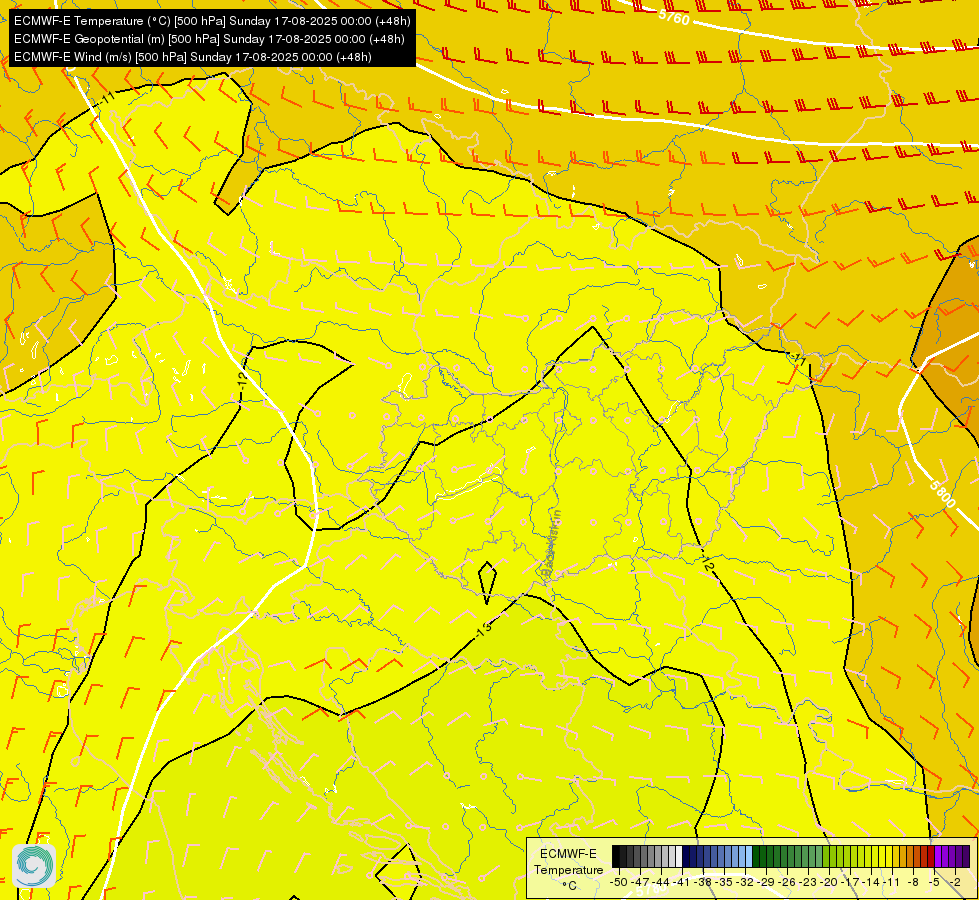Click the -13 isotherm contour label
The width and height of the screenshot is (979, 900).
click(x=484, y=628)
